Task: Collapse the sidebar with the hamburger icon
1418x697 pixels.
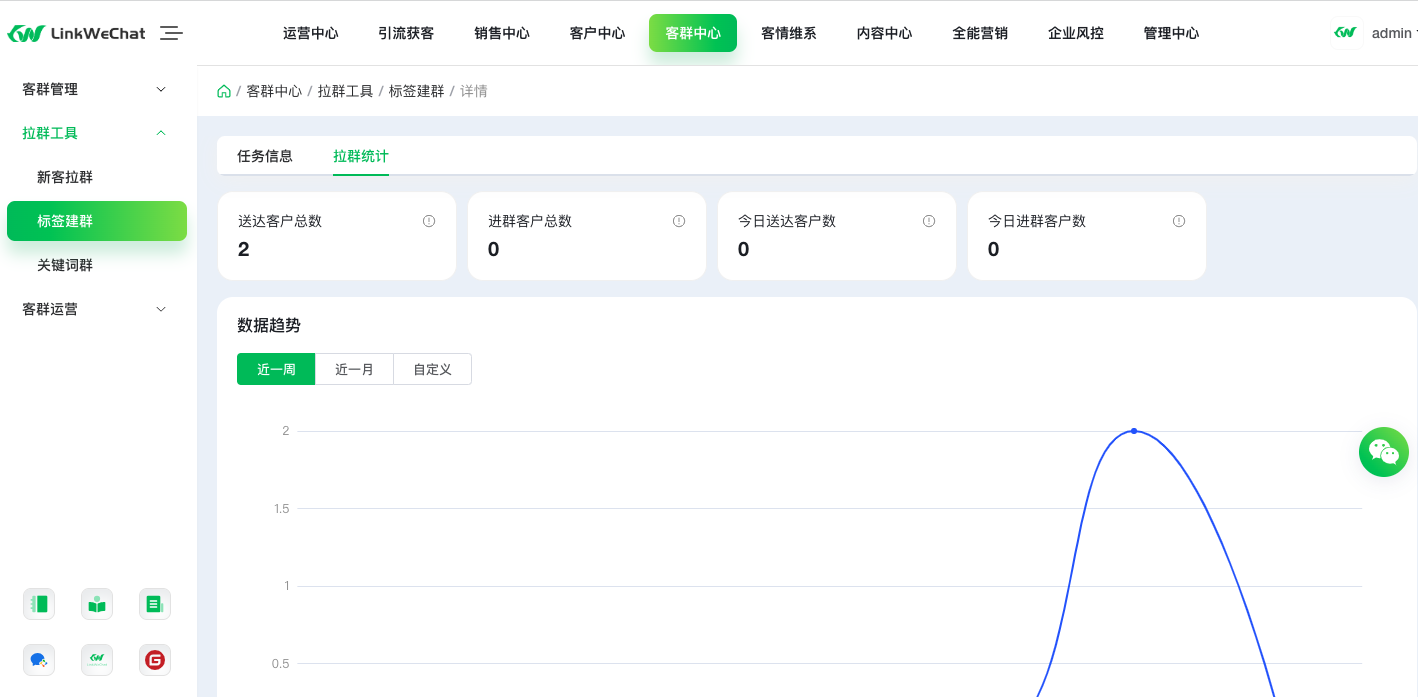Action: click(171, 33)
